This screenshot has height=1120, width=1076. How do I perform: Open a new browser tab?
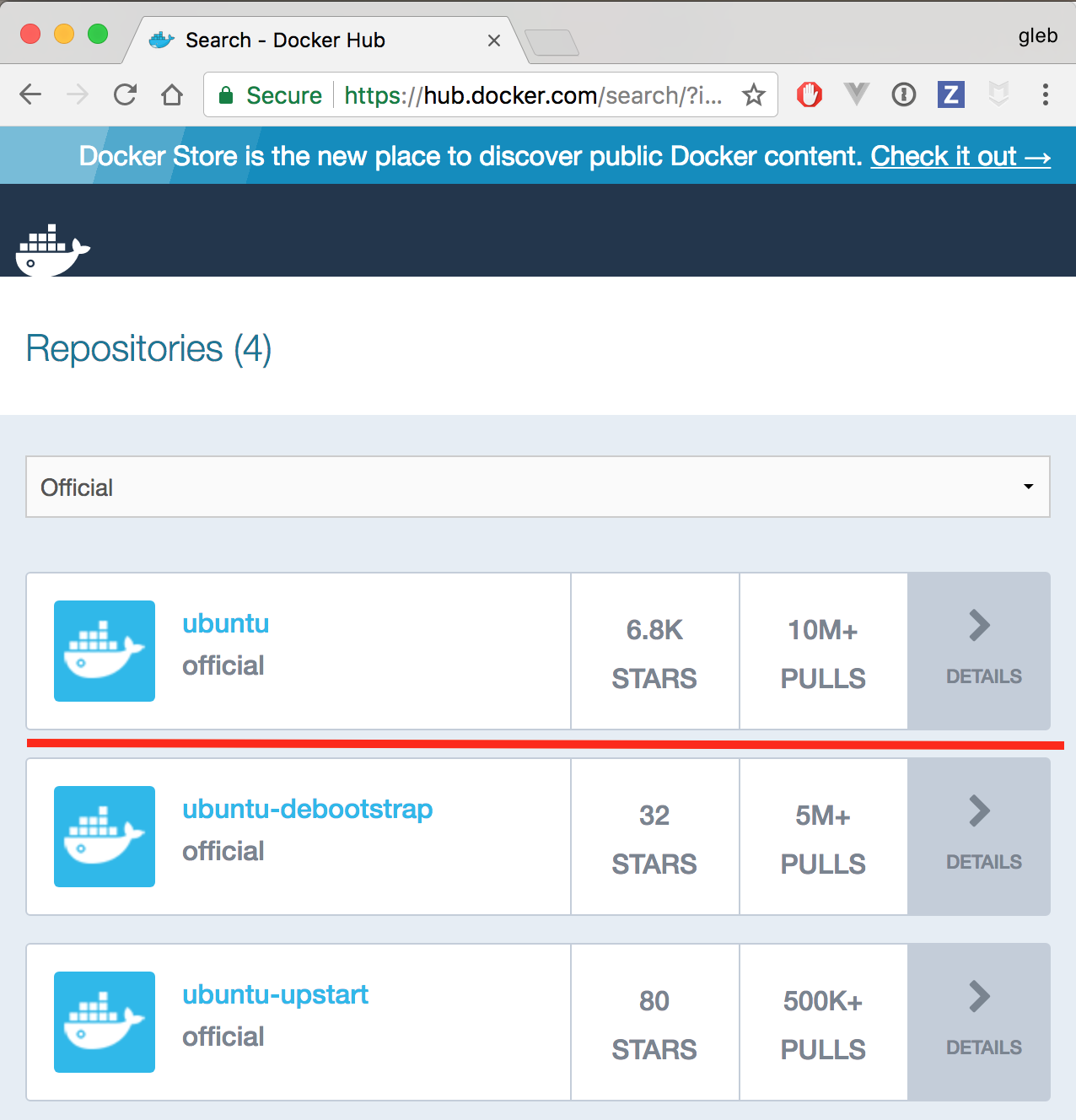click(x=551, y=42)
